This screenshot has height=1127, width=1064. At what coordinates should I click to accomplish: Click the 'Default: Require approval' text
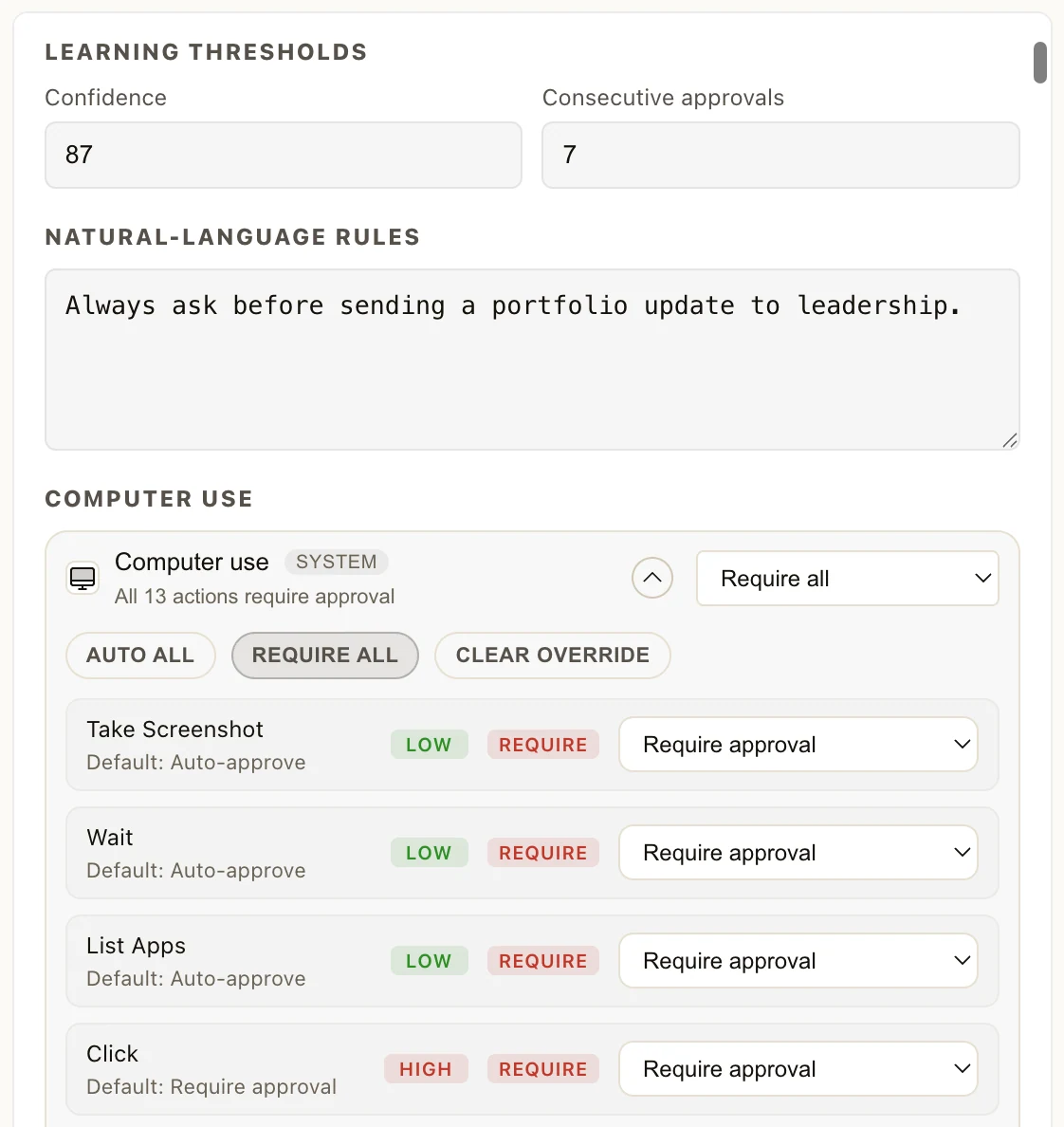pyautogui.click(x=211, y=1087)
